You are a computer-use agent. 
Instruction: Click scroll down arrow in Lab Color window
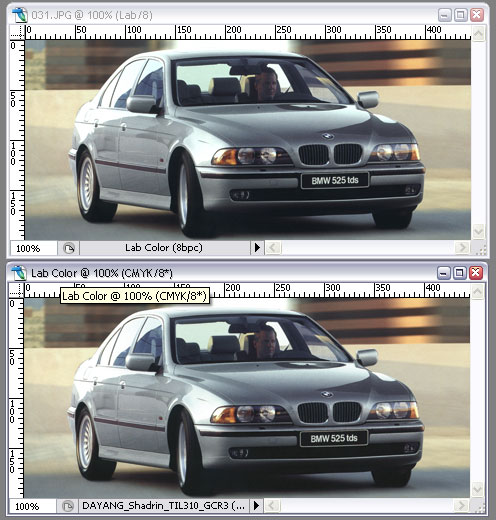click(x=477, y=490)
